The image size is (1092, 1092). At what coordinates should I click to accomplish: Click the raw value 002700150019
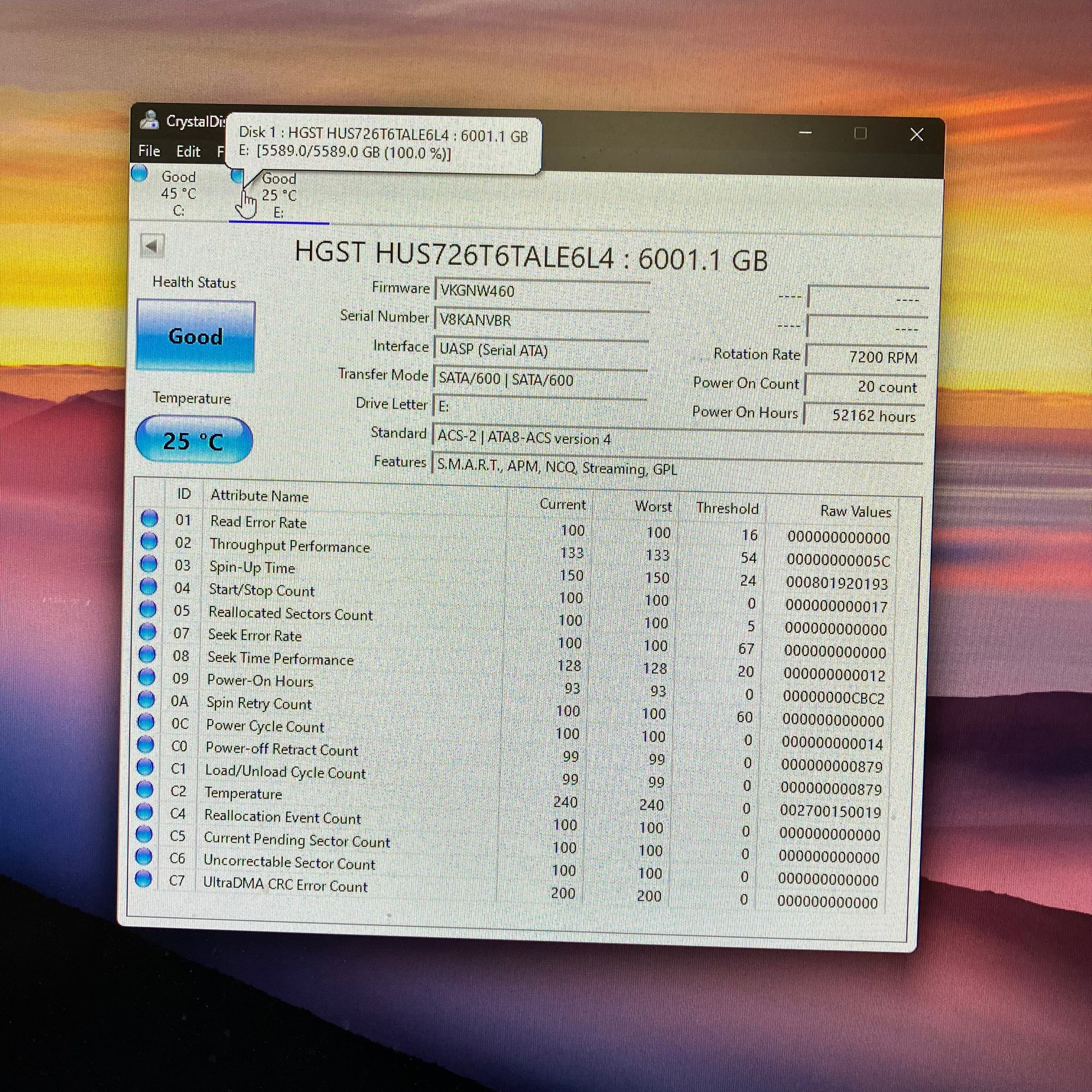(x=831, y=811)
